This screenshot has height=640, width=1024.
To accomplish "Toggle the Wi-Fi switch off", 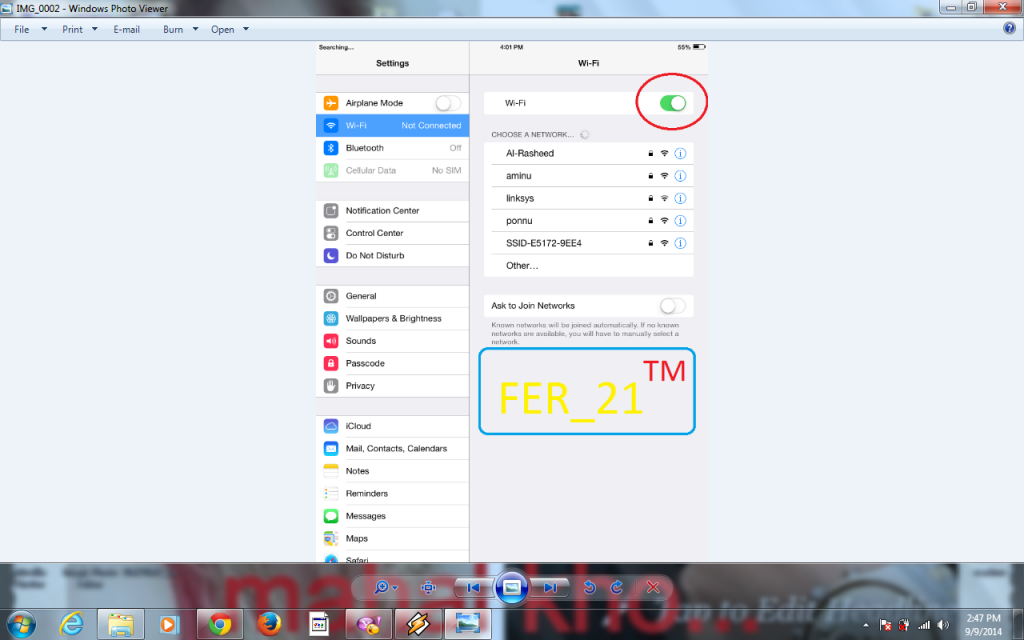I will pyautogui.click(x=673, y=103).
